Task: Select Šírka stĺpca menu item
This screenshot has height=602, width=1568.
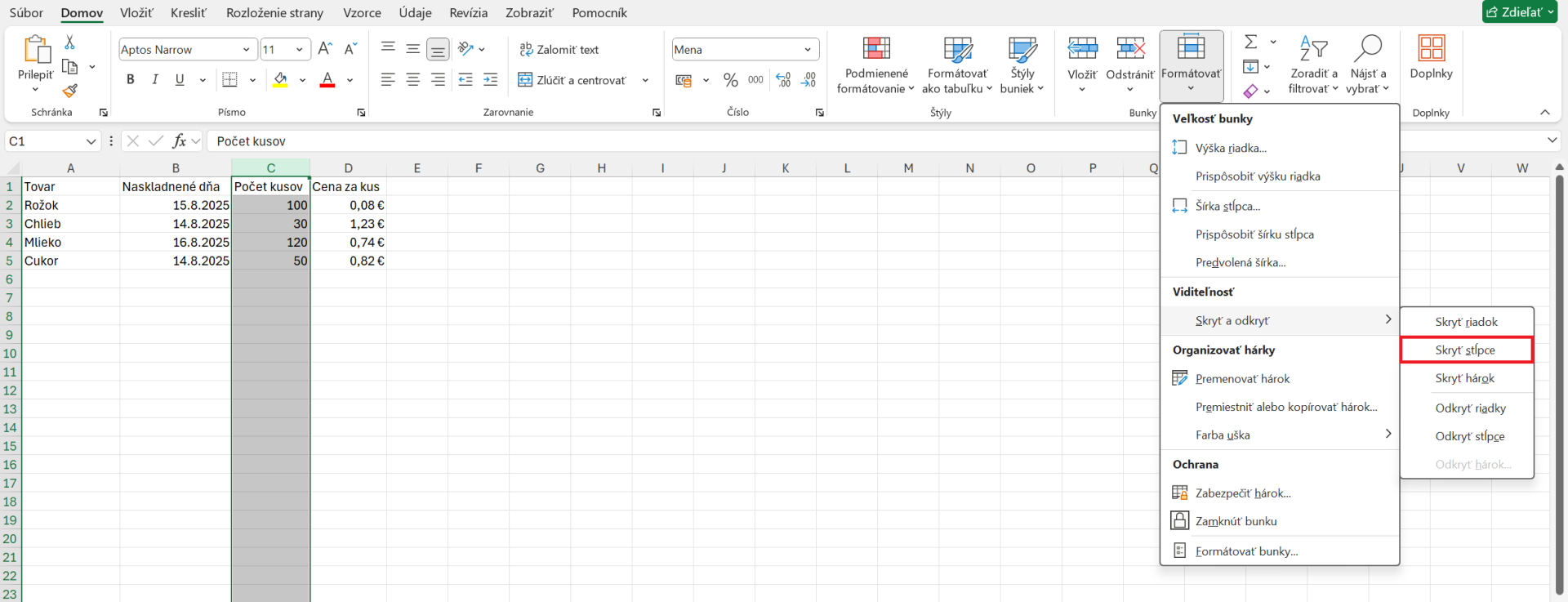Action: click(x=1280, y=206)
